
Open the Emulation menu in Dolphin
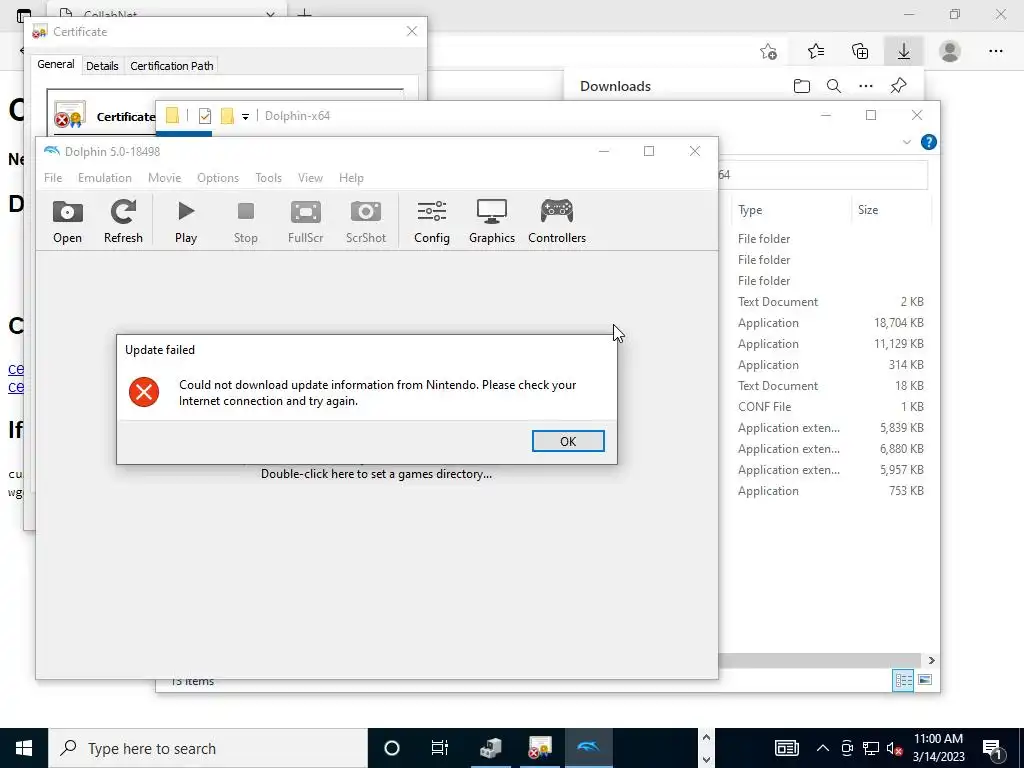pyautogui.click(x=104, y=178)
